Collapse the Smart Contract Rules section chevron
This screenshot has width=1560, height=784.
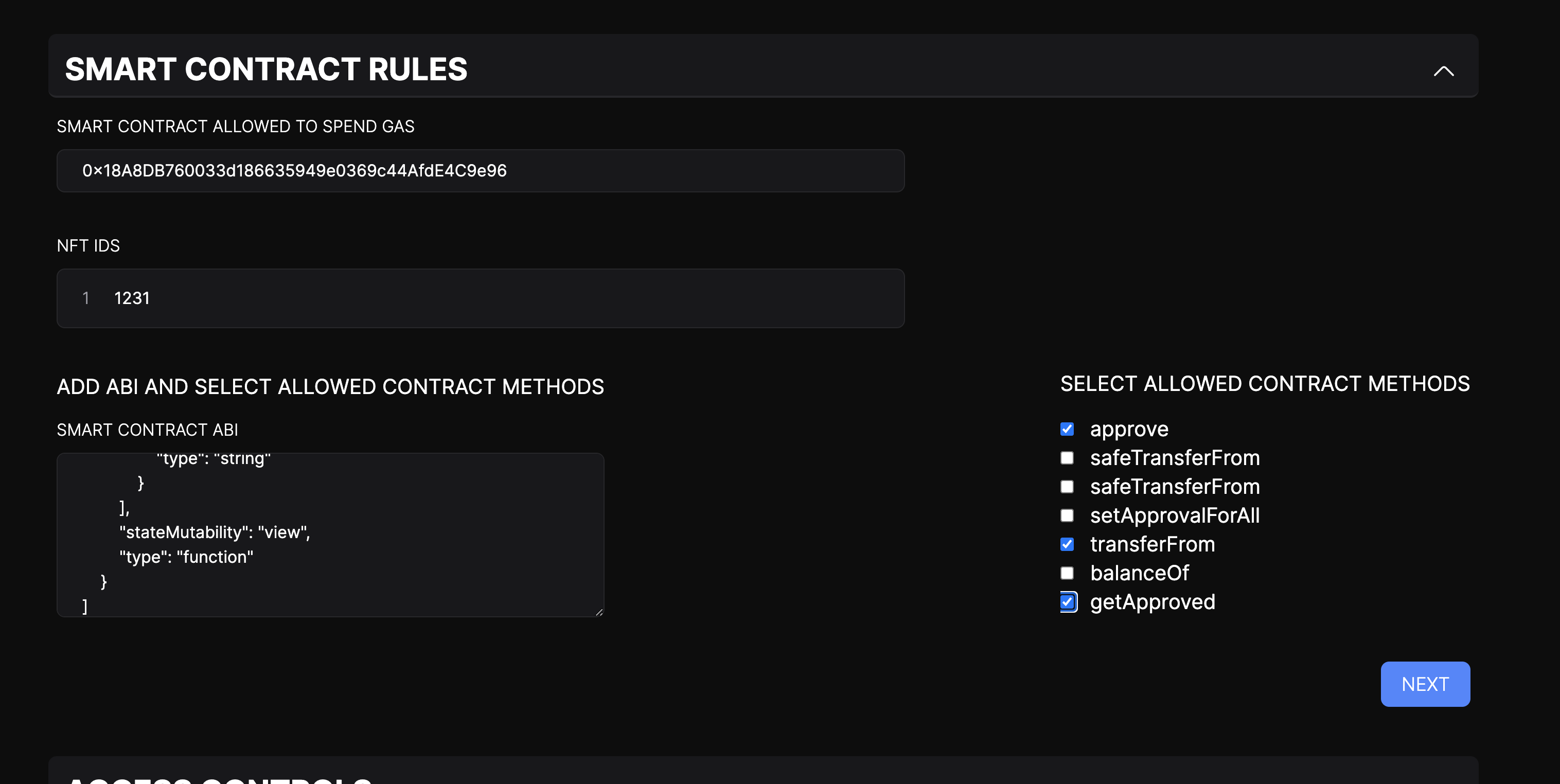coord(1444,71)
